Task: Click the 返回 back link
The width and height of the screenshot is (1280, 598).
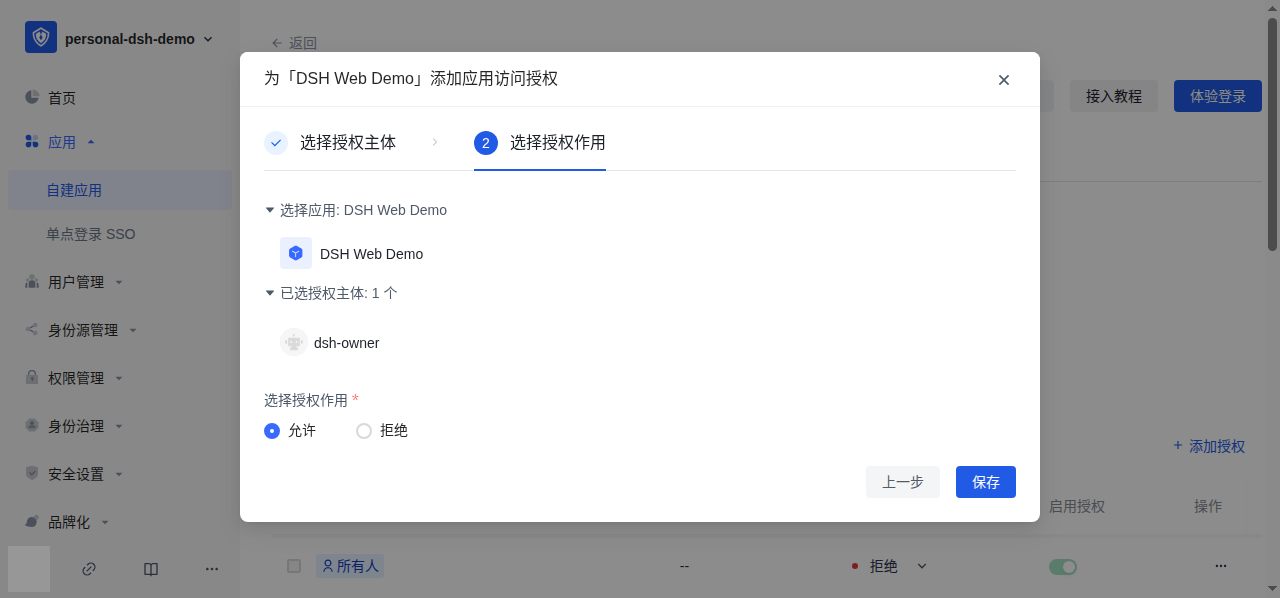Action: click(294, 43)
